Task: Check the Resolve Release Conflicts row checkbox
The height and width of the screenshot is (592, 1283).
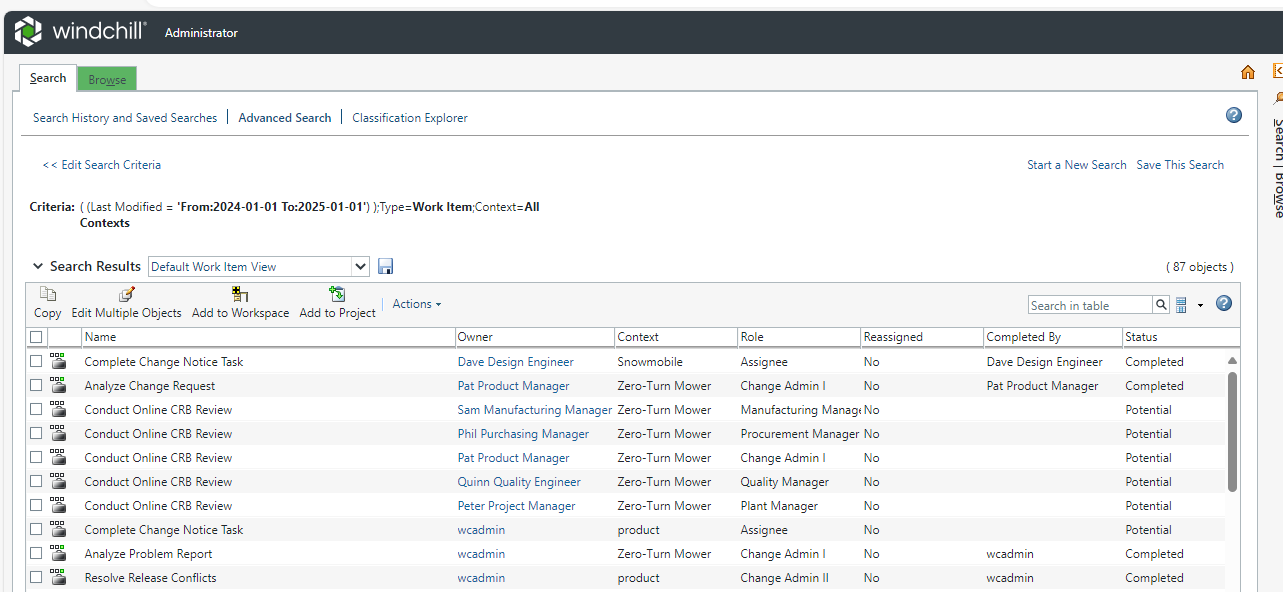Action: [x=36, y=577]
